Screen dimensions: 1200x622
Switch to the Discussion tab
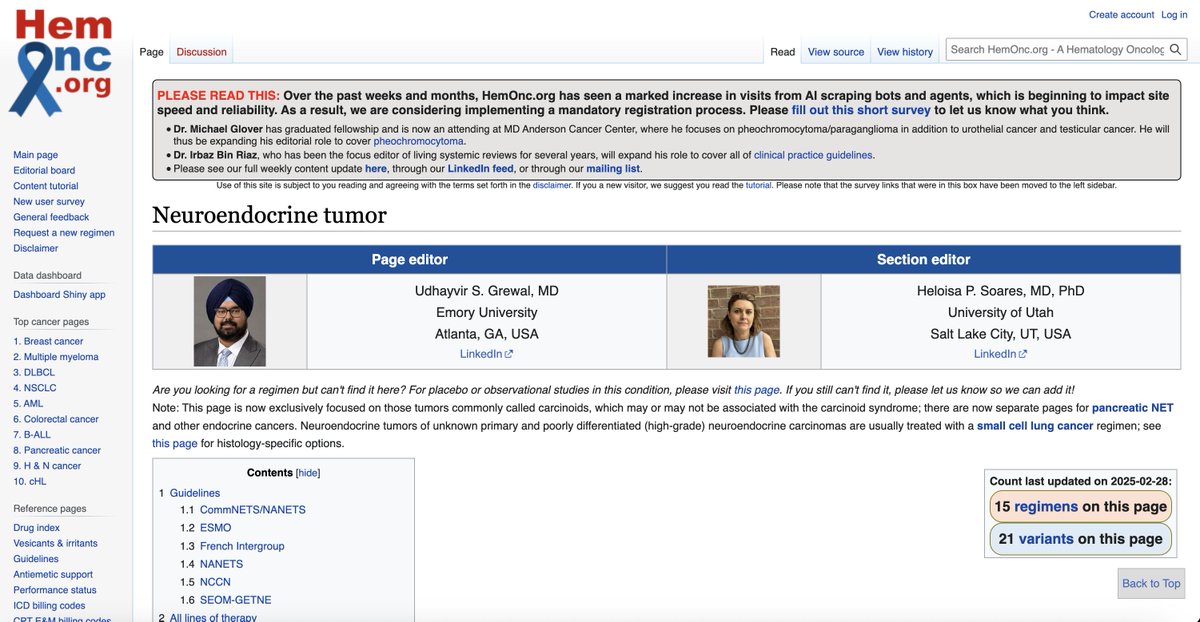(x=202, y=52)
